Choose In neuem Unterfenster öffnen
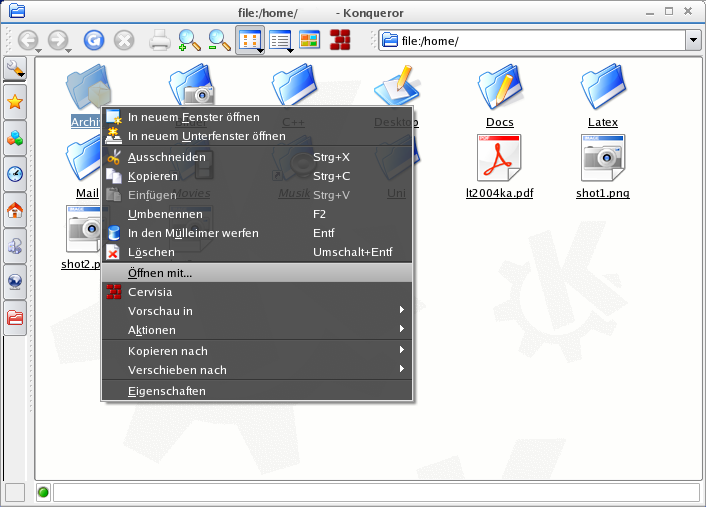706x507 pixels. 257,136
